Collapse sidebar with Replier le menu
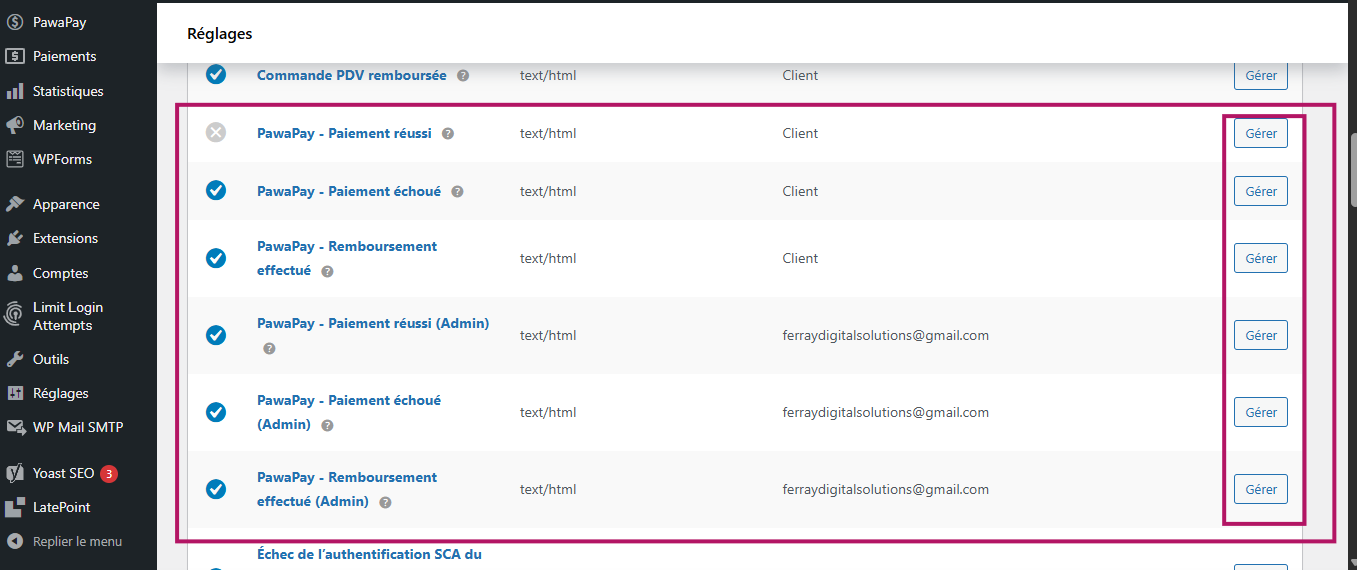 [x=78, y=541]
